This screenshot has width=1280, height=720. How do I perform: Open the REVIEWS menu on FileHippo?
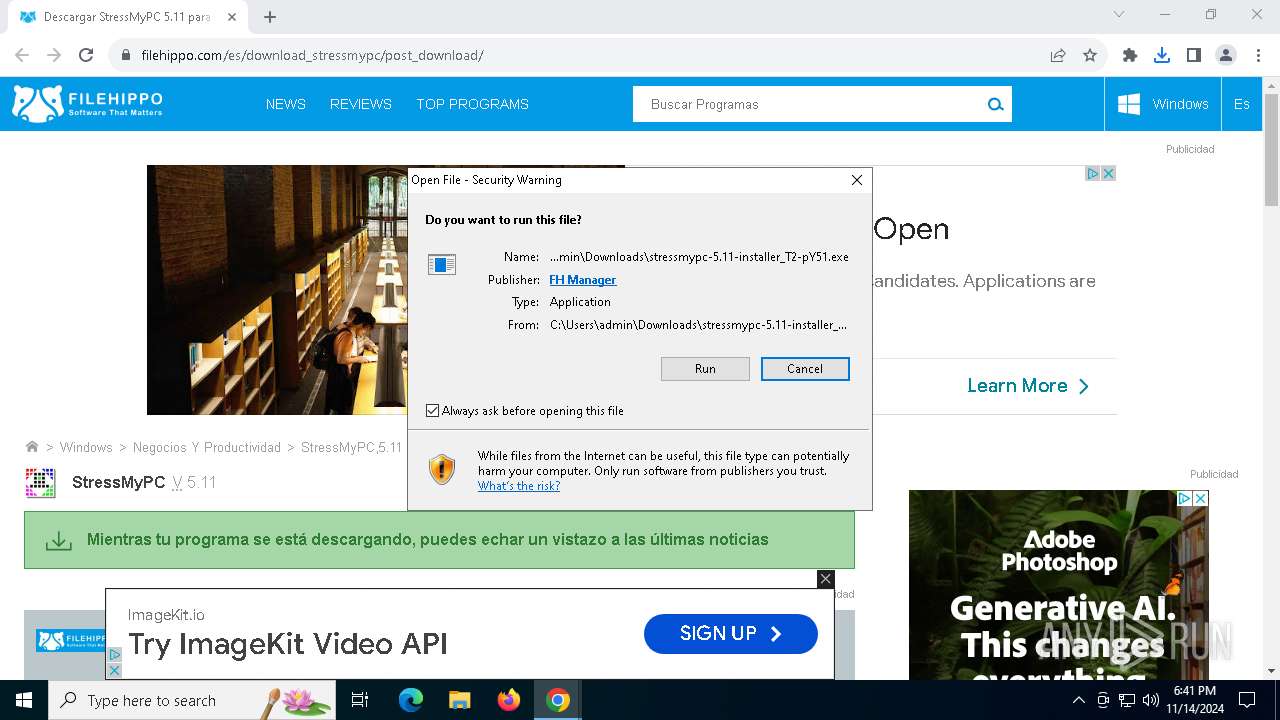(x=361, y=104)
